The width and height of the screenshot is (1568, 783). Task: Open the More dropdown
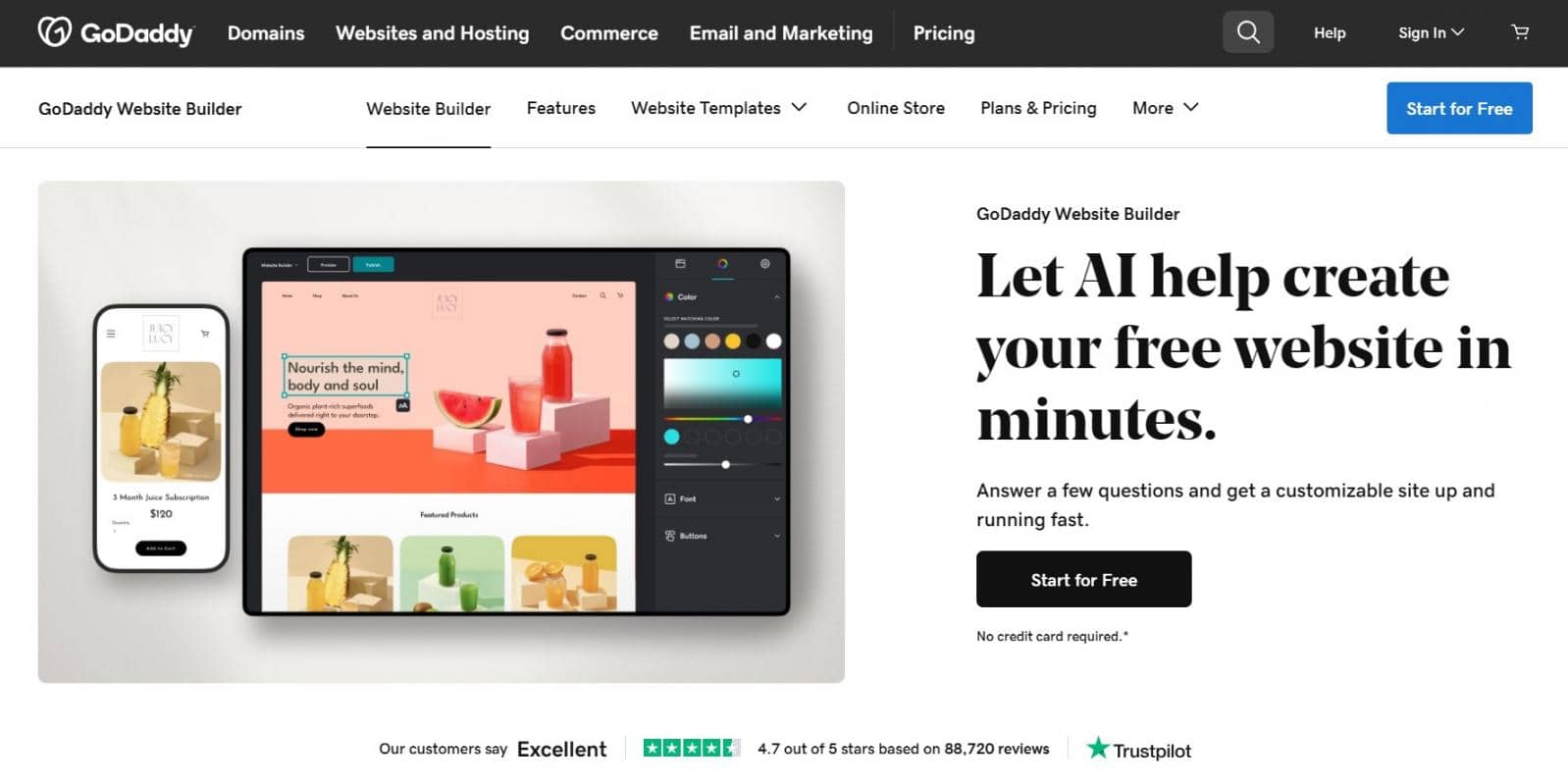click(x=1166, y=108)
